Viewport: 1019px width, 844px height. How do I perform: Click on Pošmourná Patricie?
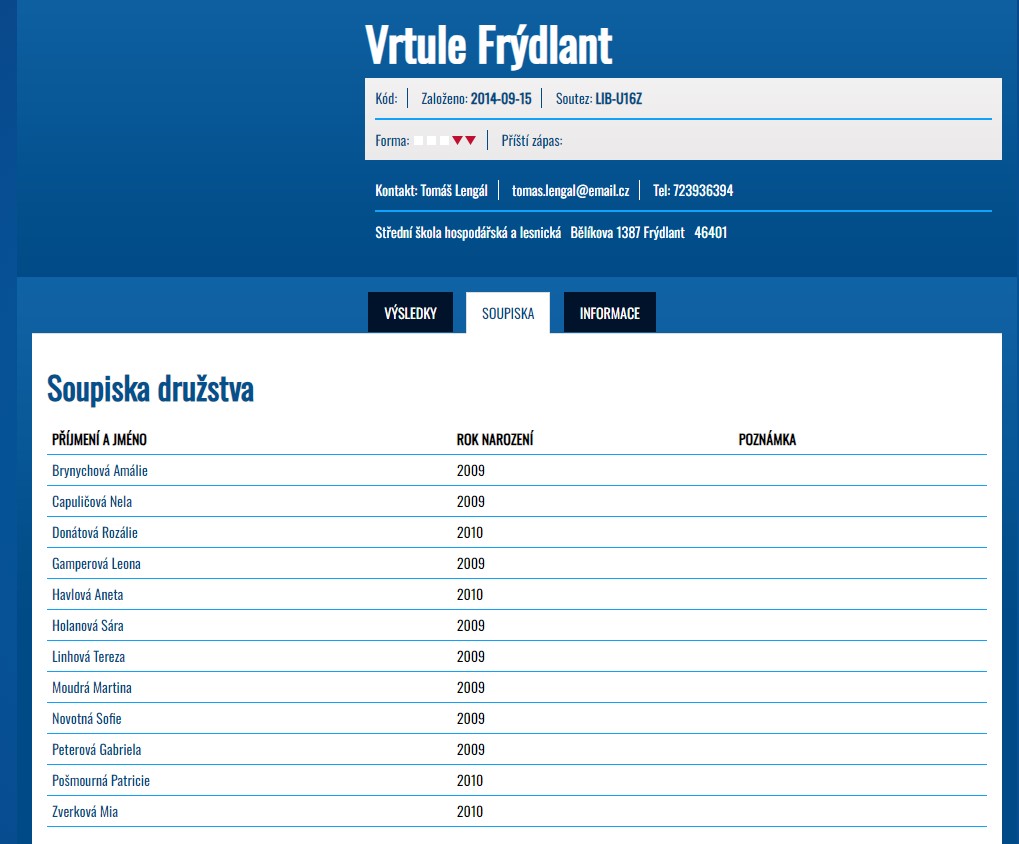(101, 781)
